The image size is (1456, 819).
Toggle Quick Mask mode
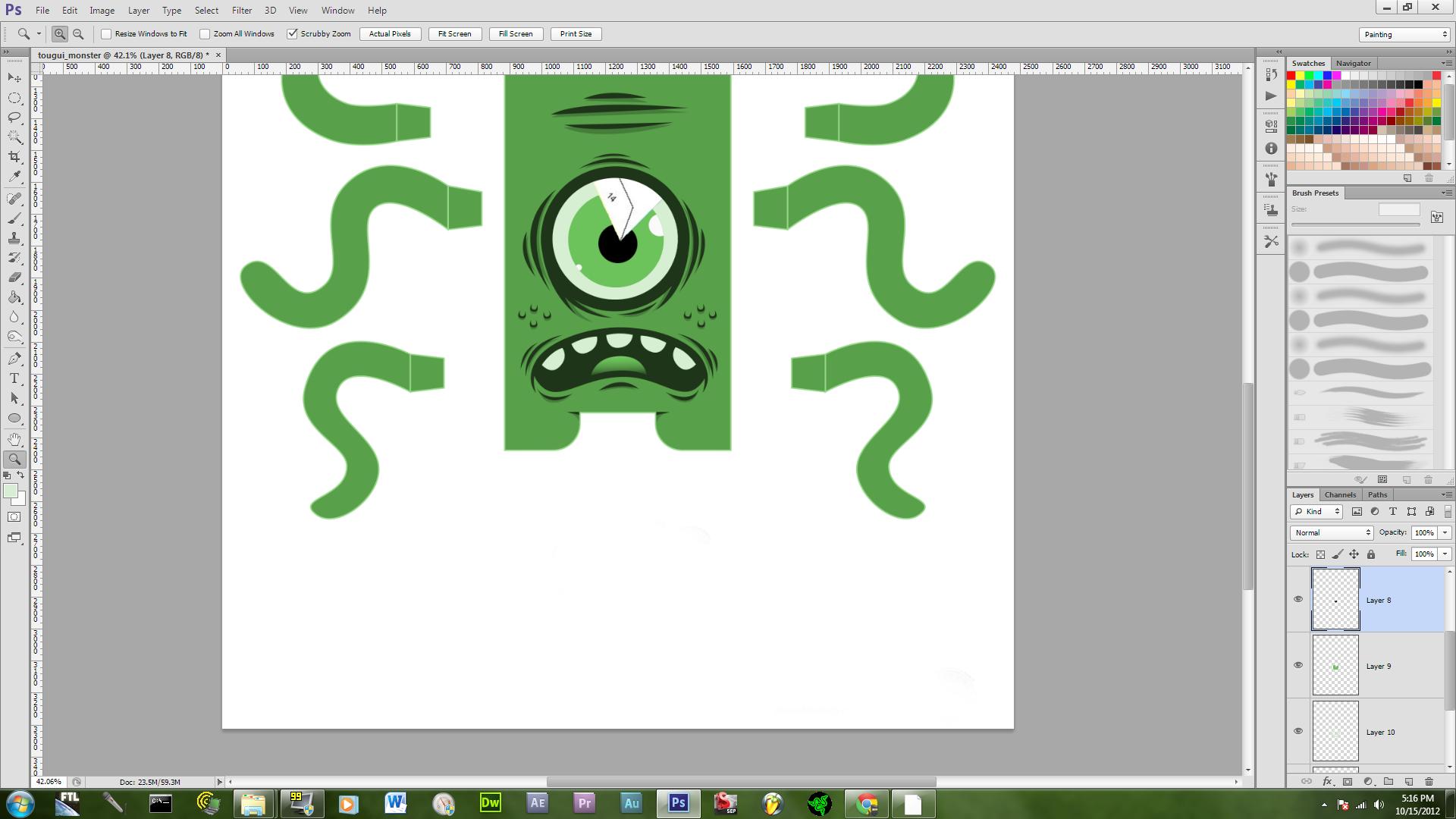pos(14,517)
